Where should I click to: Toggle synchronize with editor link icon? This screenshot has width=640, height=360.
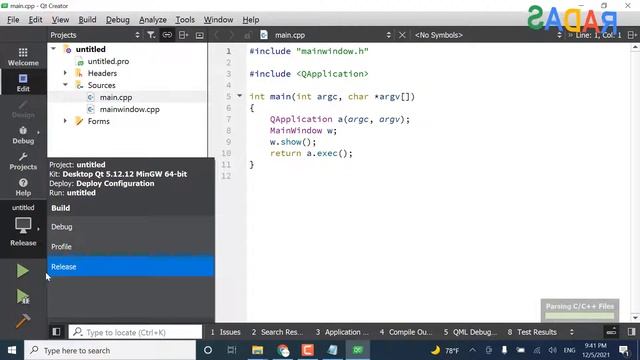[167, 35]
